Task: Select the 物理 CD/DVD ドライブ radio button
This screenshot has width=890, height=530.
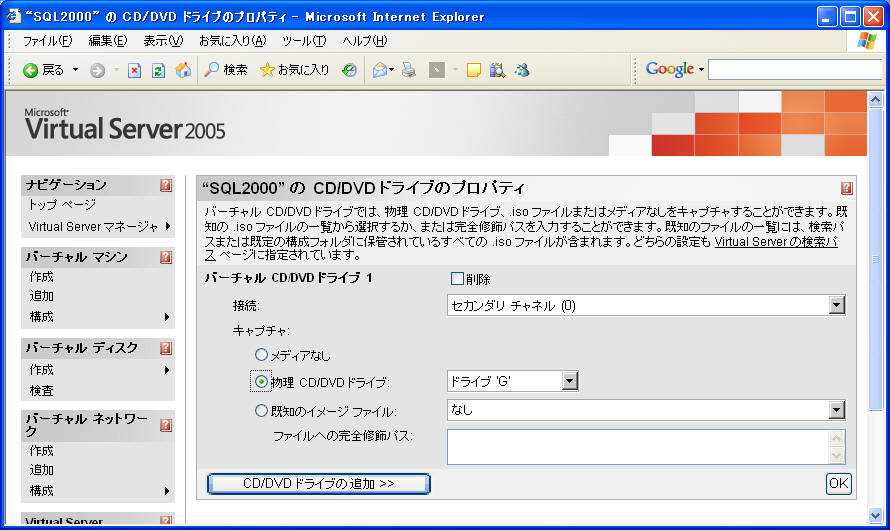Action: (x=261, y=381)
